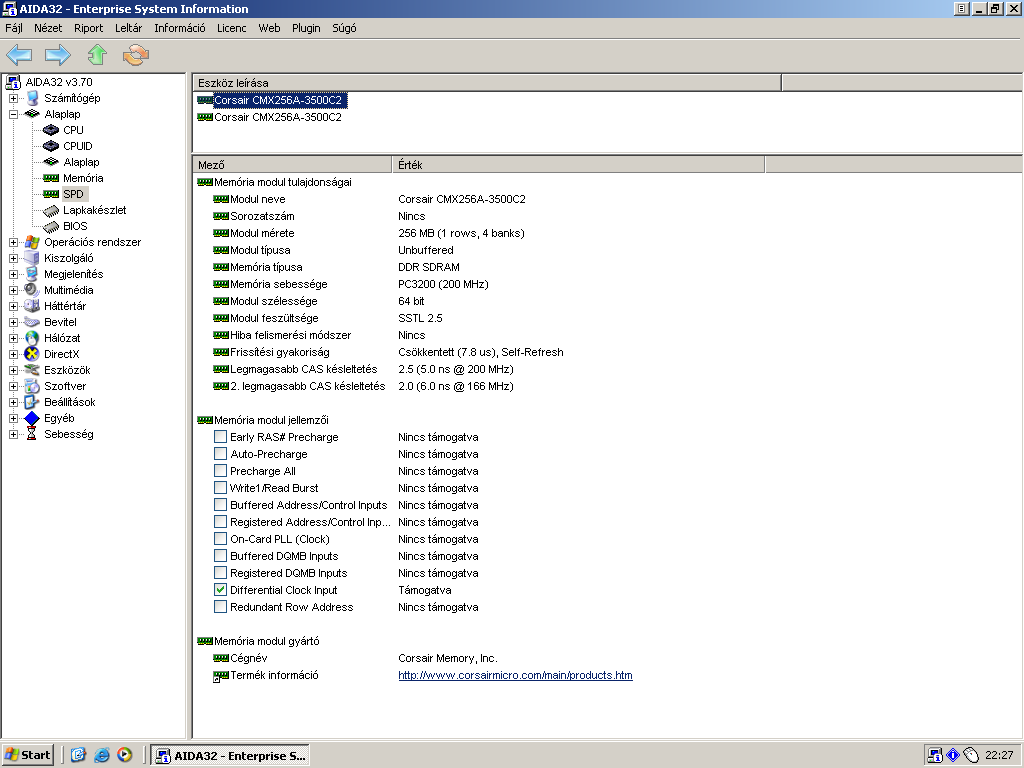Click the Érték column header
Screen dimensions: 1024x768
click(x=578, y=165)
